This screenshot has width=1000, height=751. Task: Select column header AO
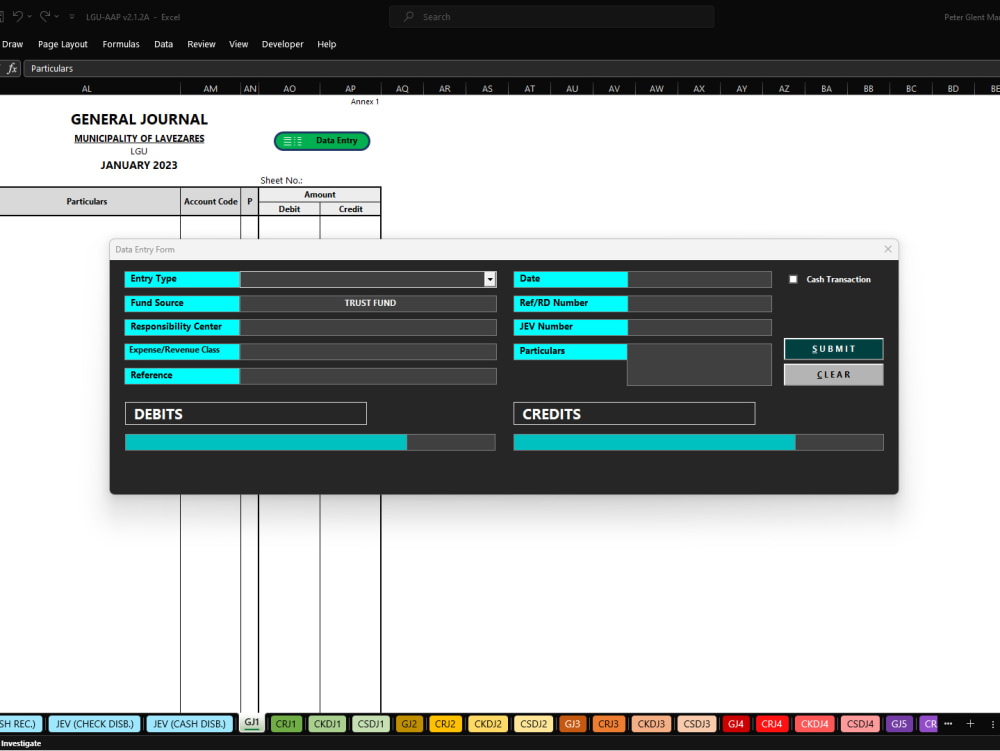coord(290,89)
